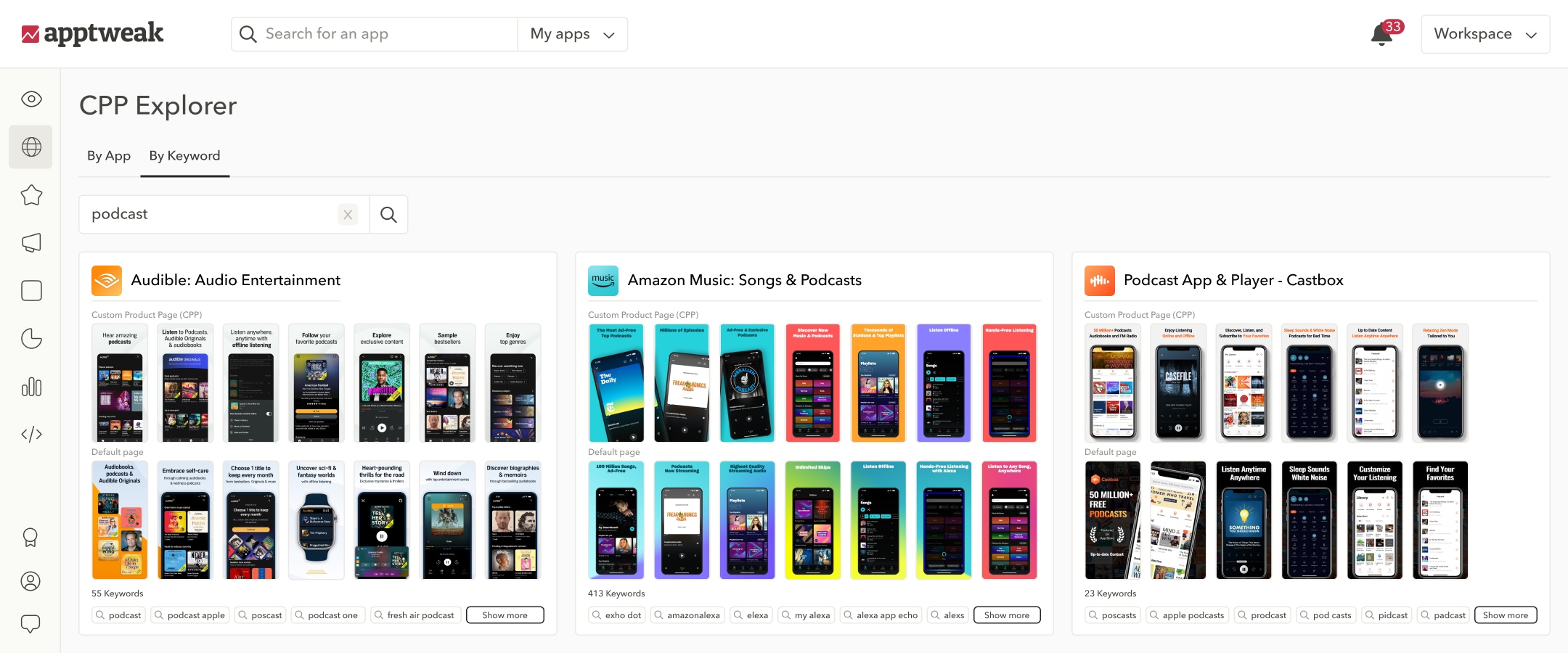The image size is (1568, 653).
Task: Click the magnifier in top search bar
Action: coord(248,34)
